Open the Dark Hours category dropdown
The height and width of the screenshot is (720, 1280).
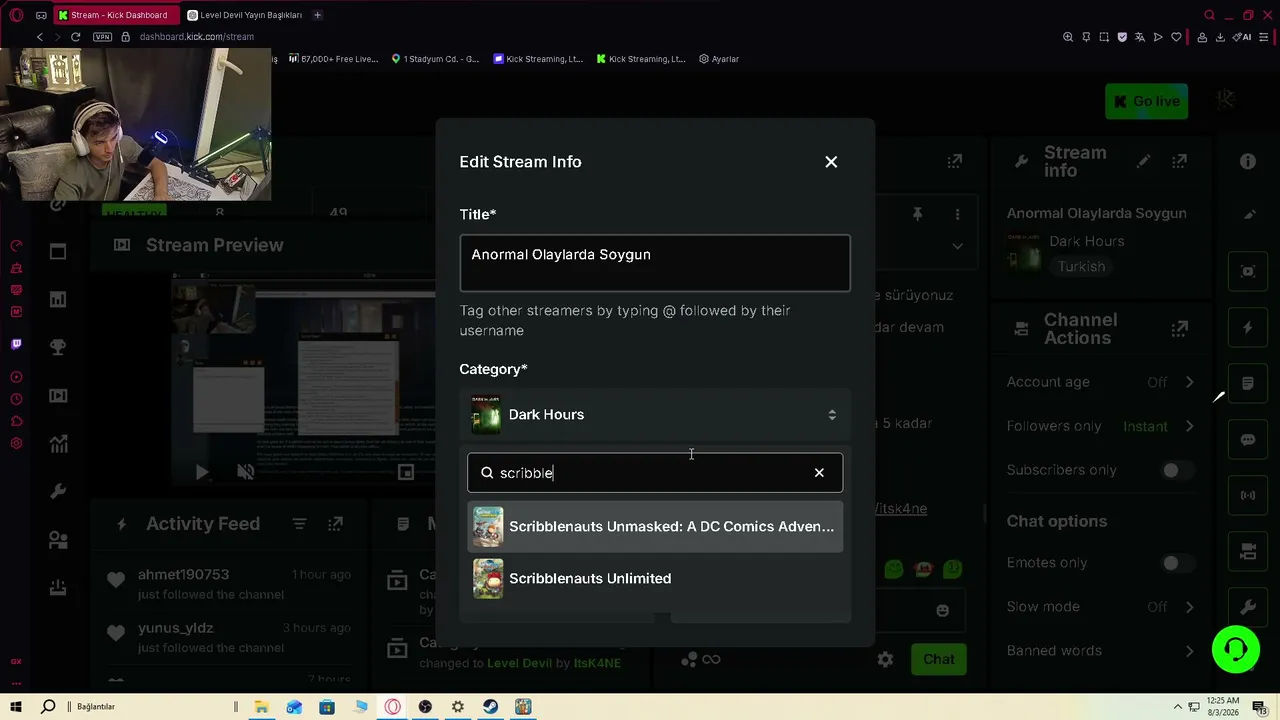tap(655, 415)
